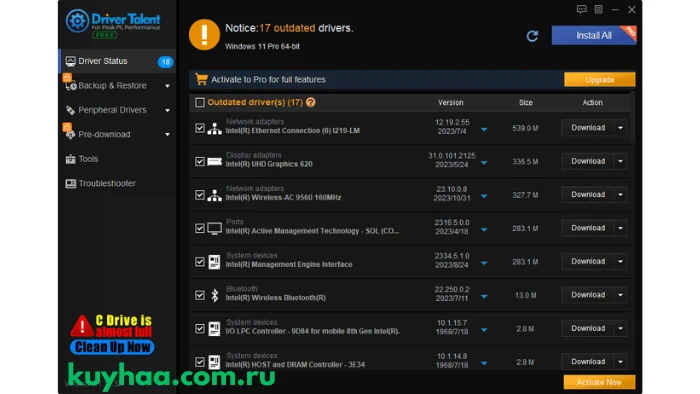Click the Tools toolbox icon in sidebar
The width and height of the screenshot is (700, 394).
click(71, 159)
